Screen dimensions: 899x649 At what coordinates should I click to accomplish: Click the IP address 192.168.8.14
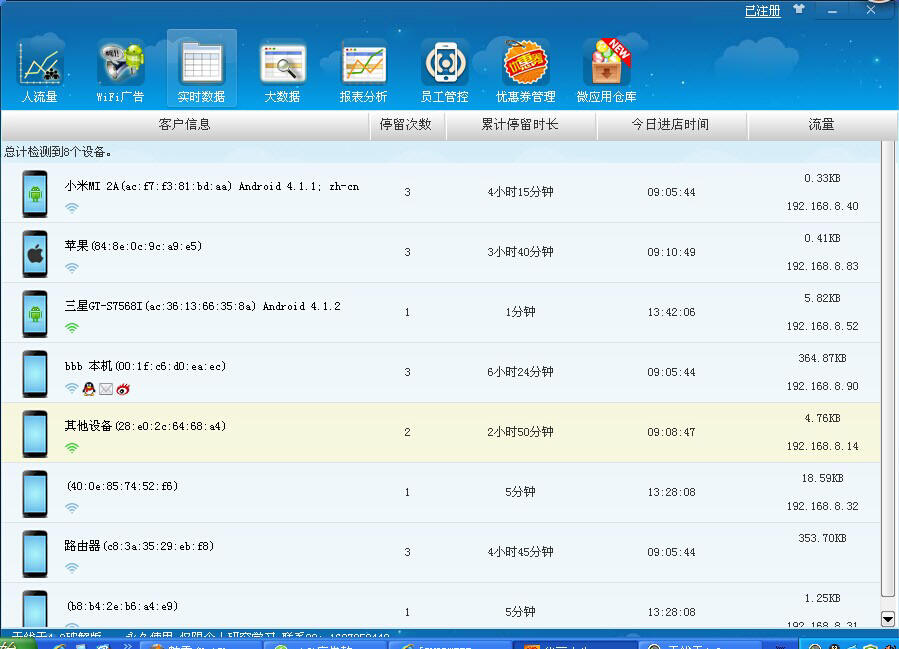pyautogui.click(x=823, y=446)
